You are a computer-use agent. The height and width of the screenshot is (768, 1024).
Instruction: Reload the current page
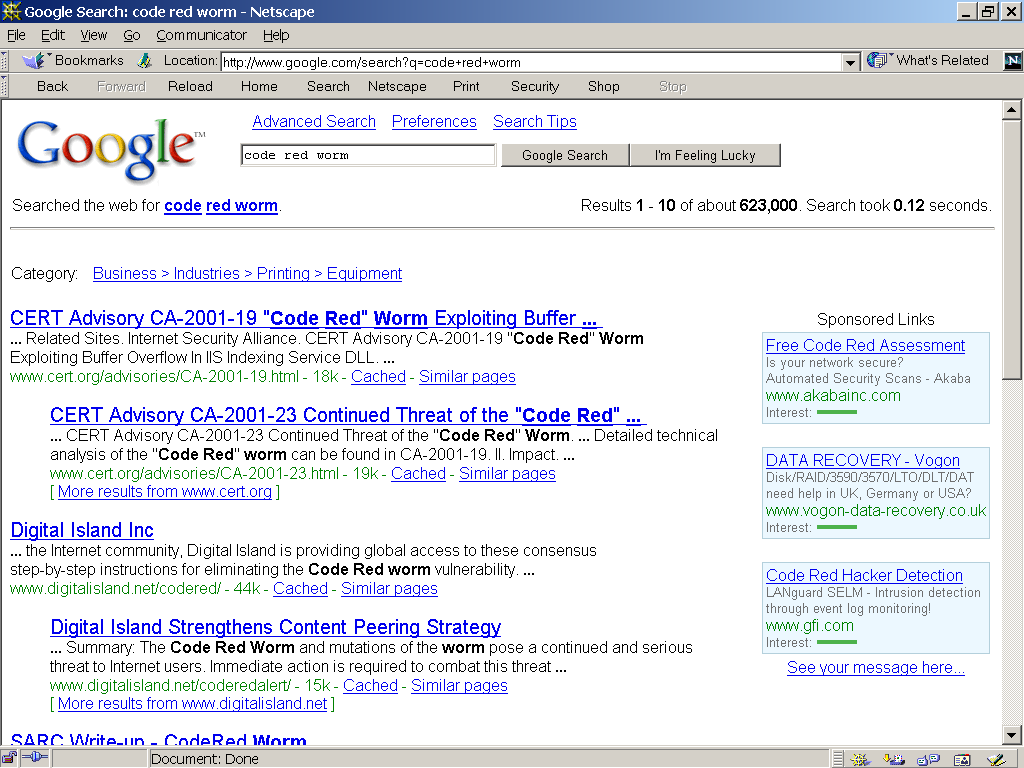[x=190, y=86]
